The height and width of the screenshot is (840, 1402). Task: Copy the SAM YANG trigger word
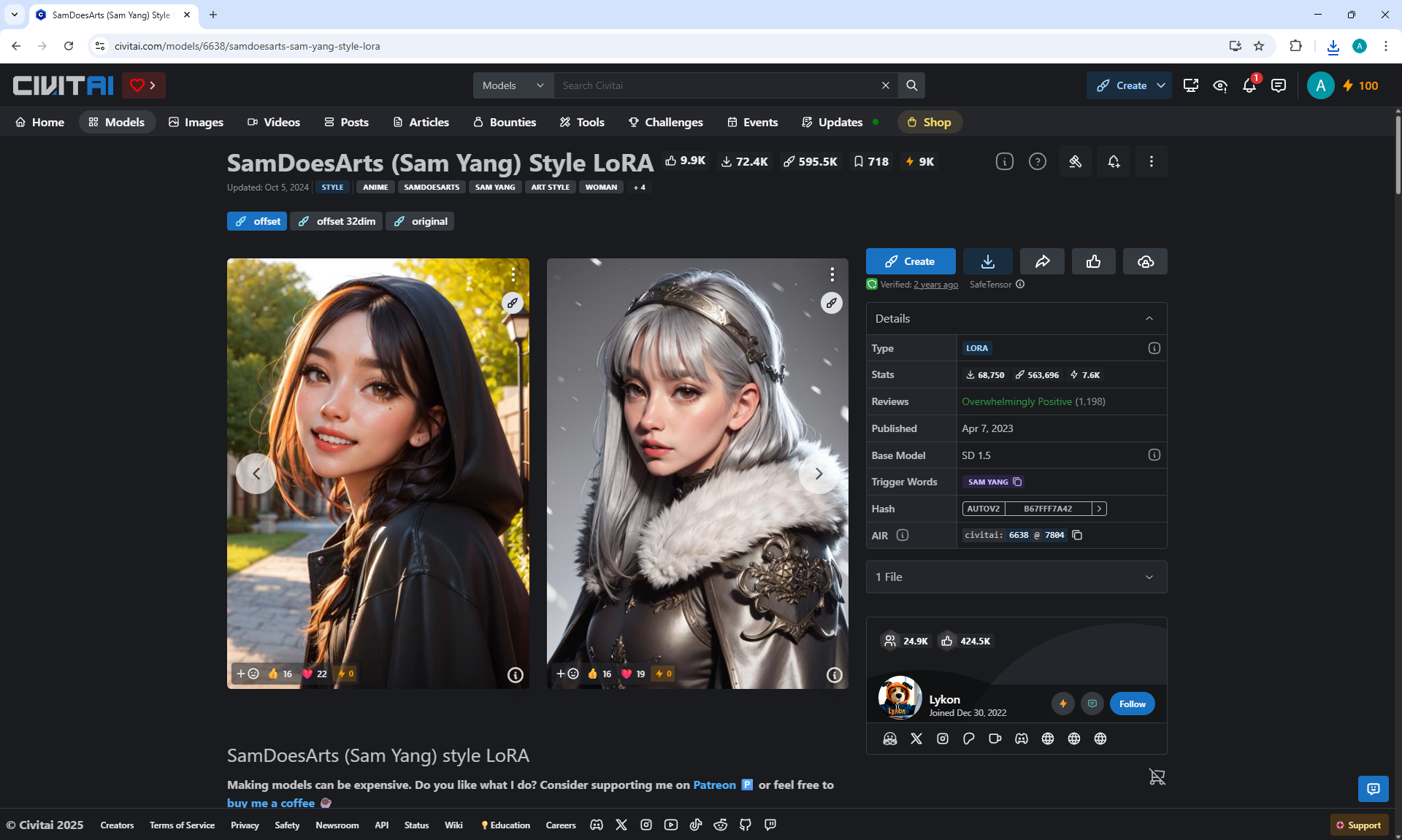1017,482
